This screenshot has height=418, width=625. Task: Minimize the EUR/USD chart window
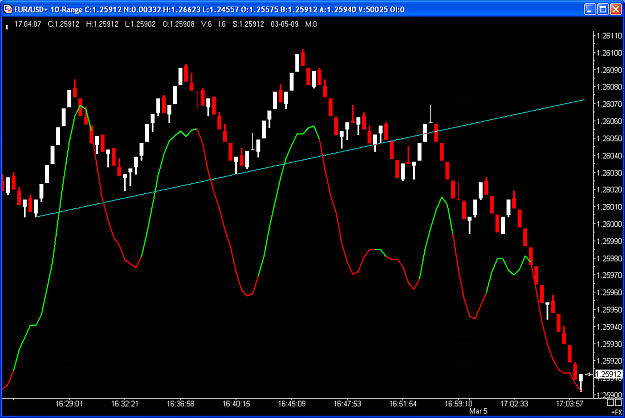coord(590,9)
